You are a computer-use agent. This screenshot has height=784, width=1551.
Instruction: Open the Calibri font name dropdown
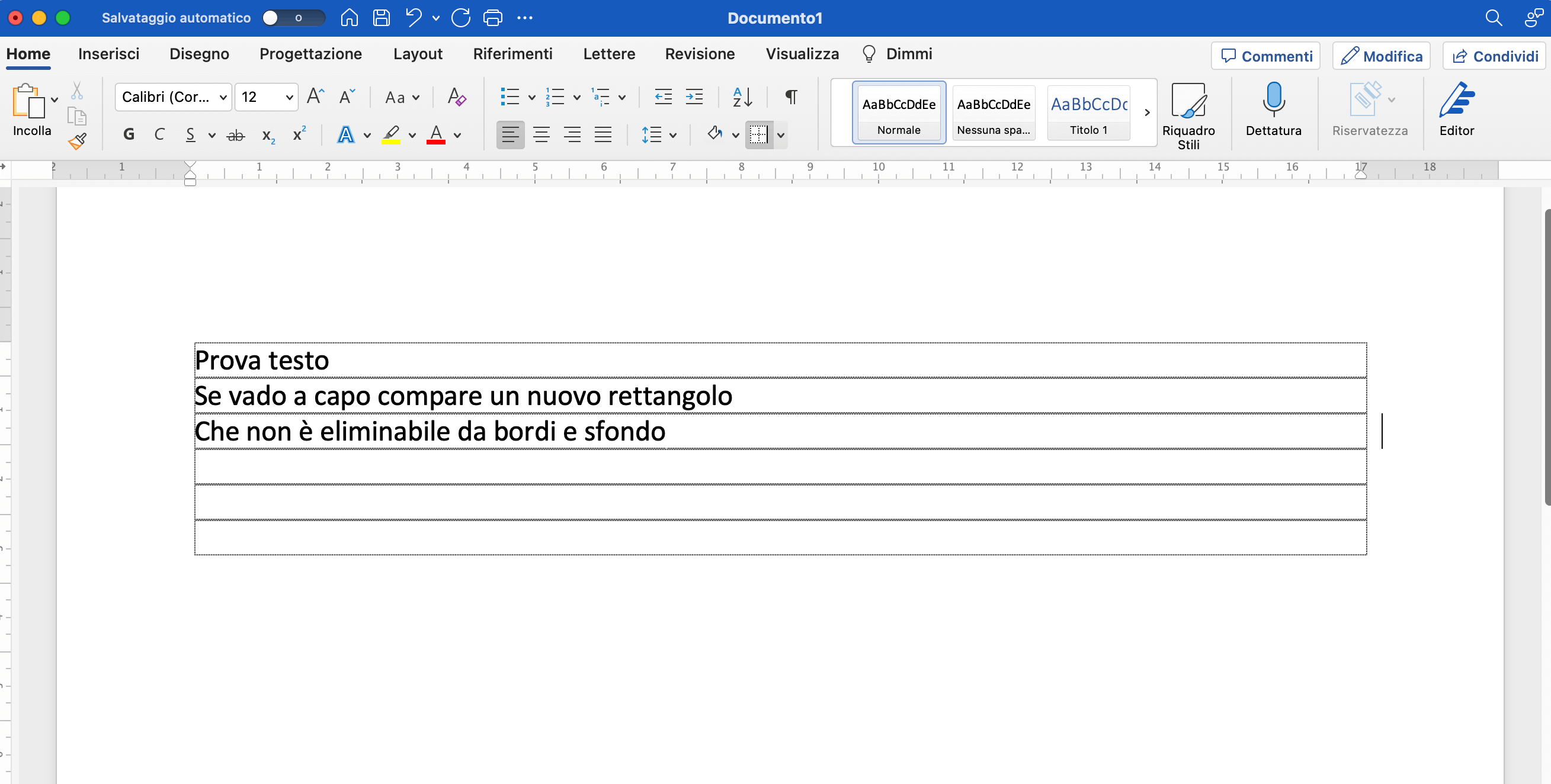pyautogui.click(x=174, y=97)
